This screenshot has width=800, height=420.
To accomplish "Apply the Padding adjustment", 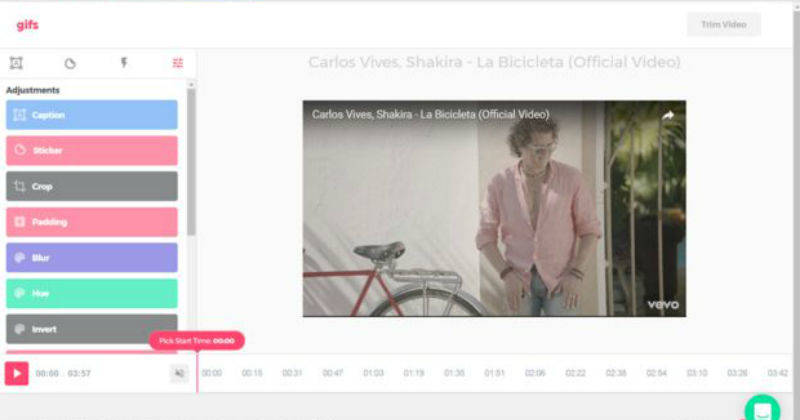I will pos(92,222).
